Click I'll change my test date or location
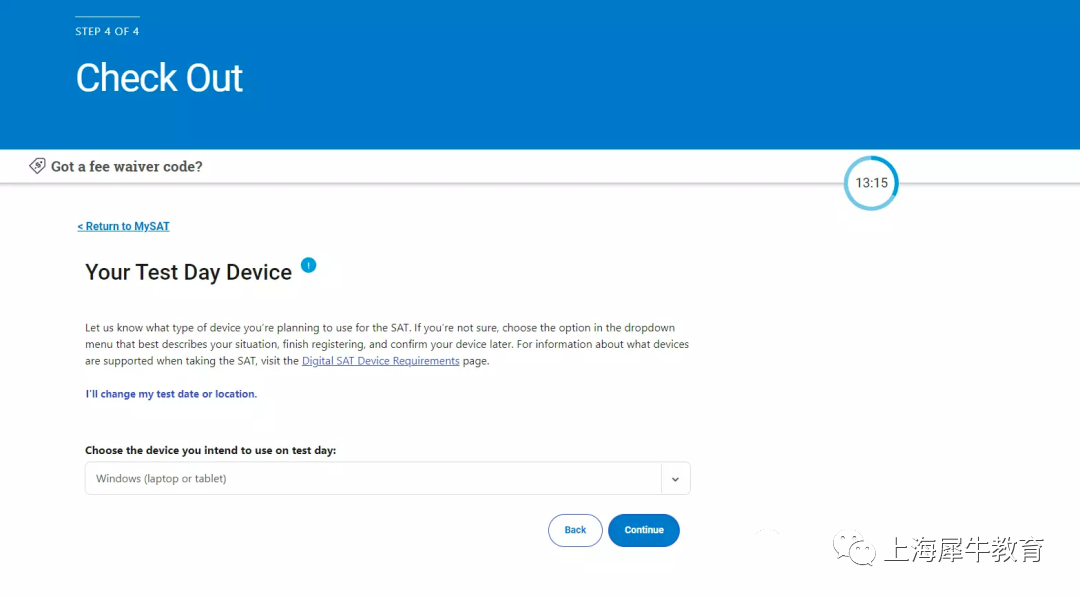Viewport: 1080px width, 598px height. tap(171, 394)
